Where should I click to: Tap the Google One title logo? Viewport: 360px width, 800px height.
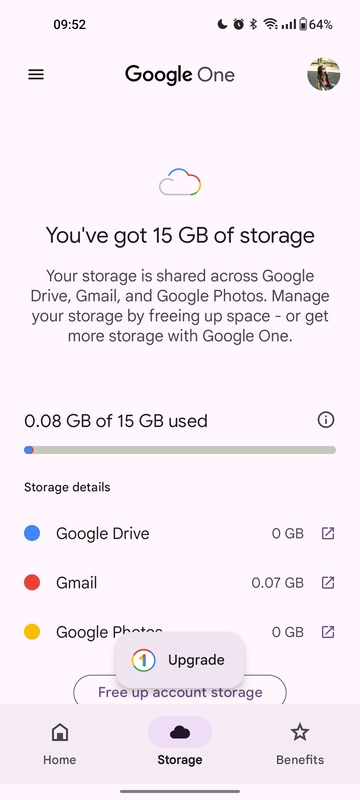coord(180,75)
